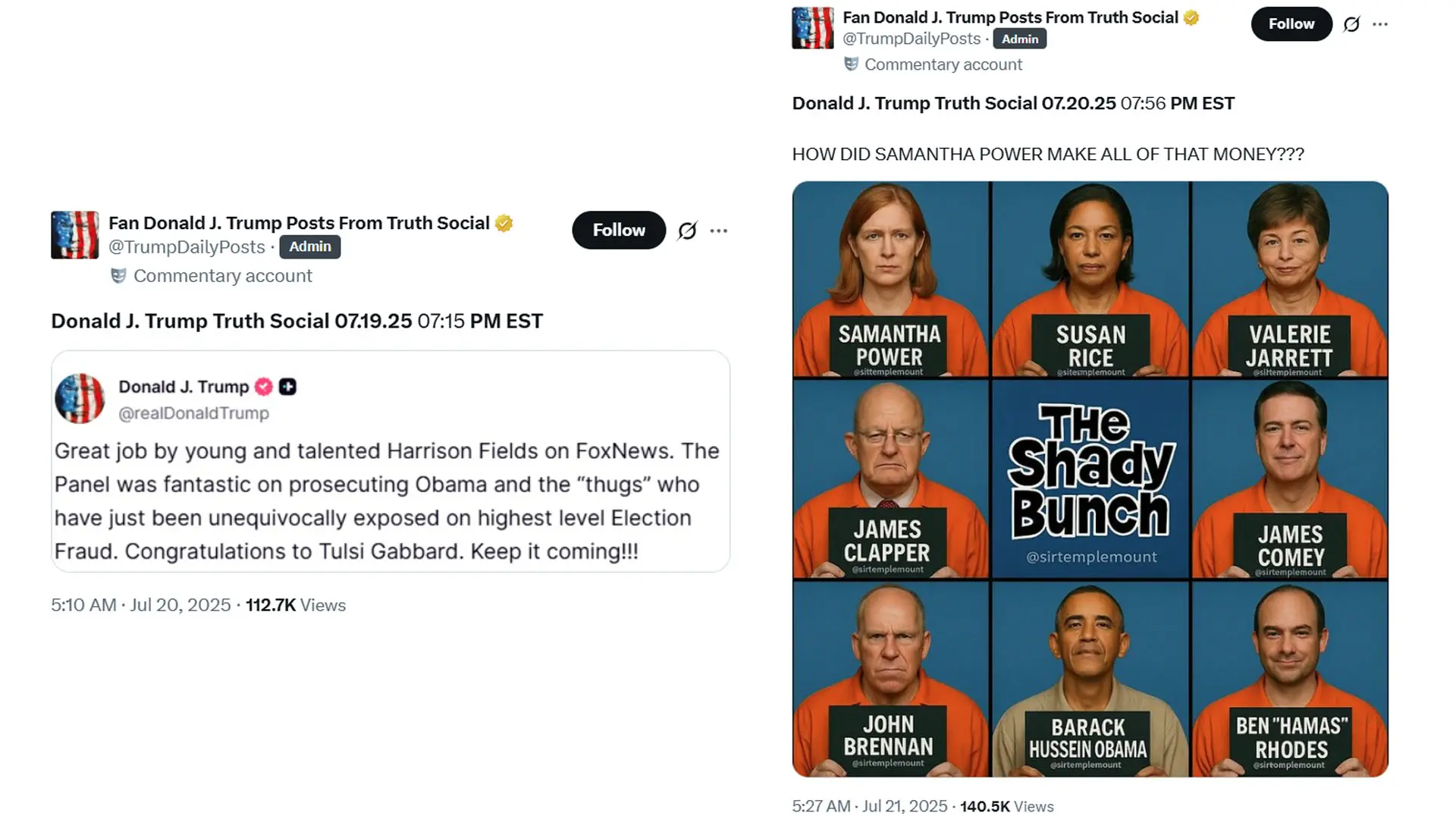Click left Commentary account label
Viewport: 1456px width, 819px height.
223,276
